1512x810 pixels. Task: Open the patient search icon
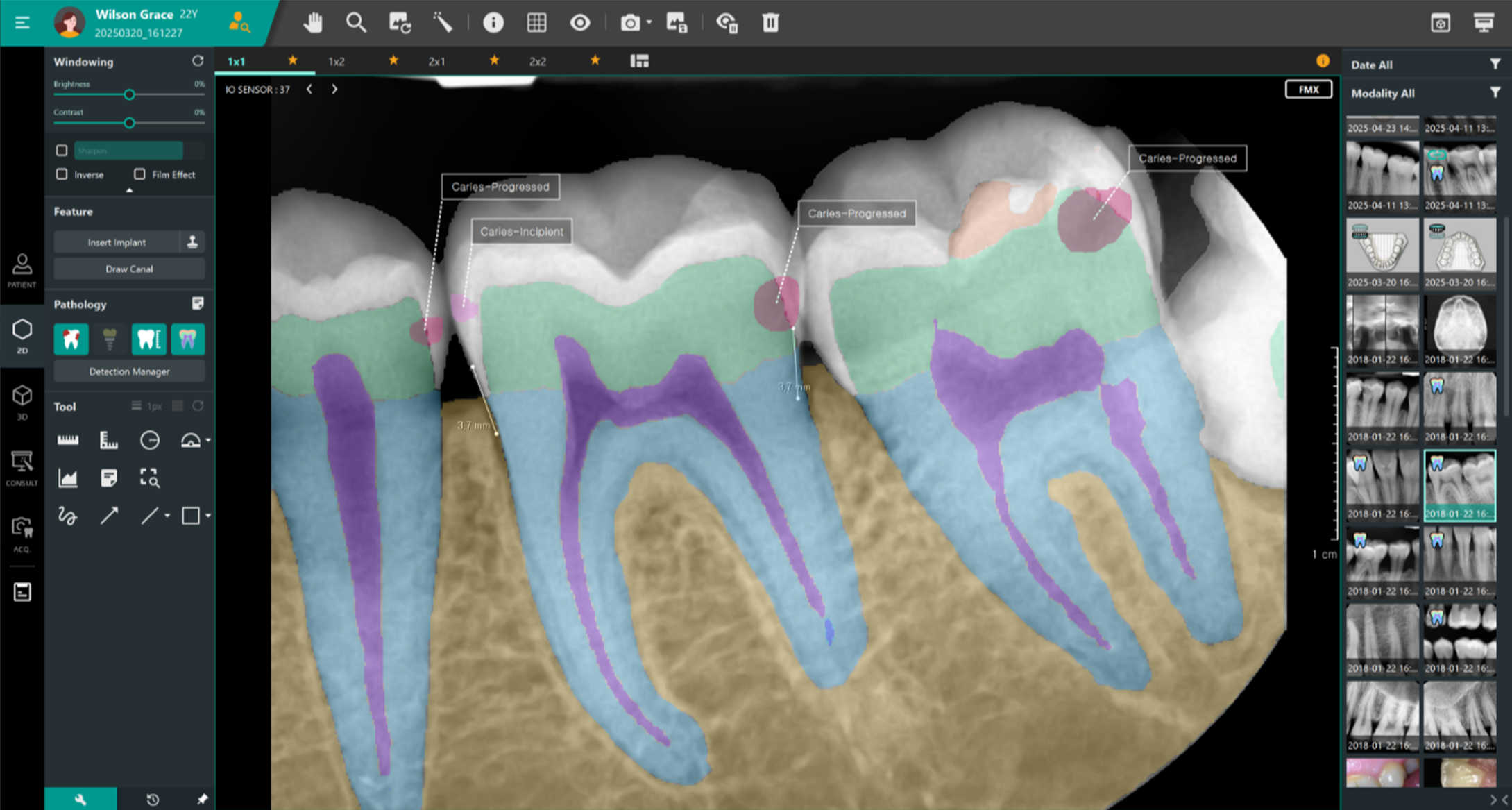(x=239, y=23)
